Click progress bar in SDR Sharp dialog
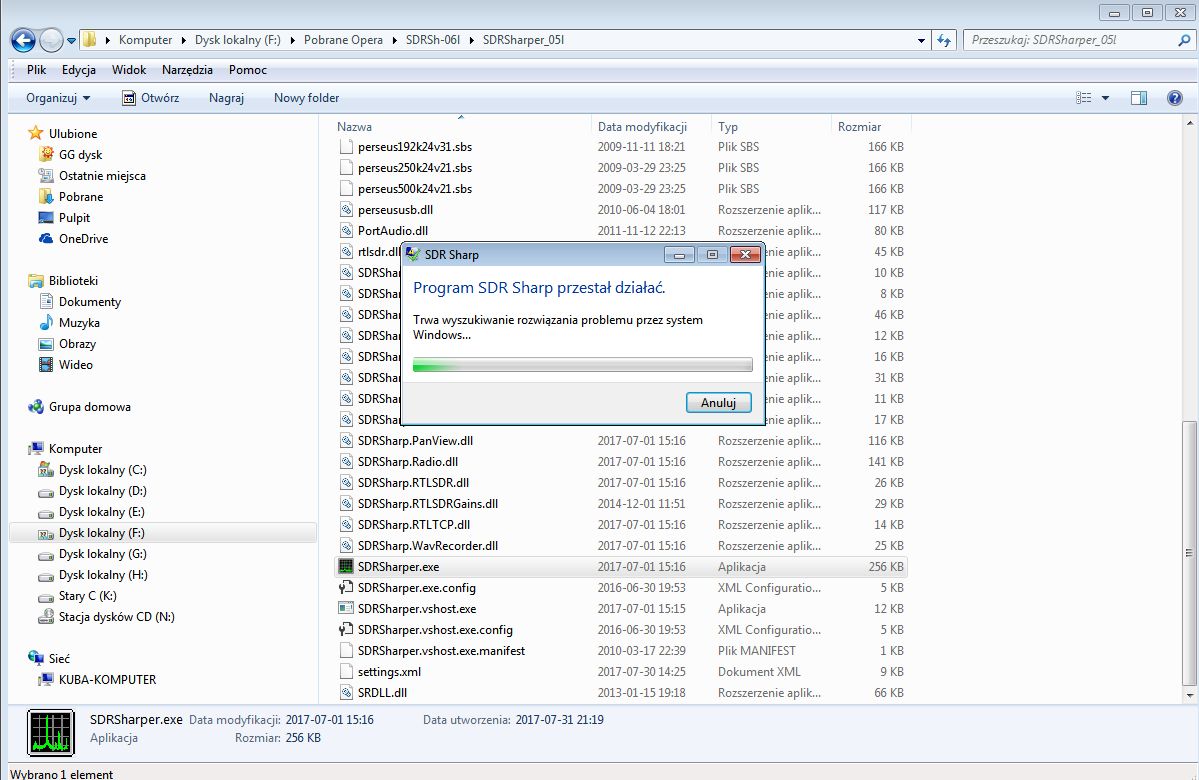 pos(582,365)
